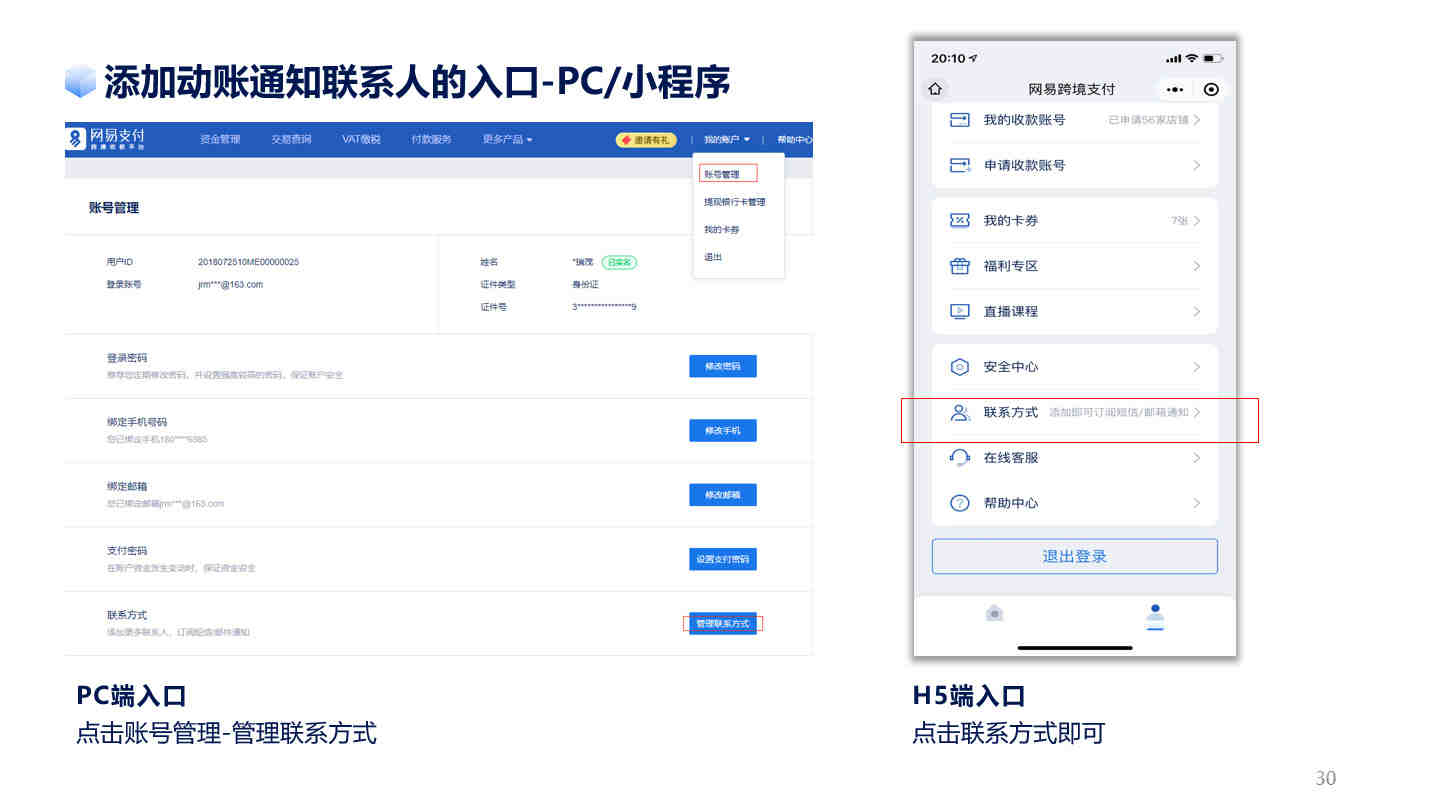Select 账号管理 in account dropdown

(722, 174)
